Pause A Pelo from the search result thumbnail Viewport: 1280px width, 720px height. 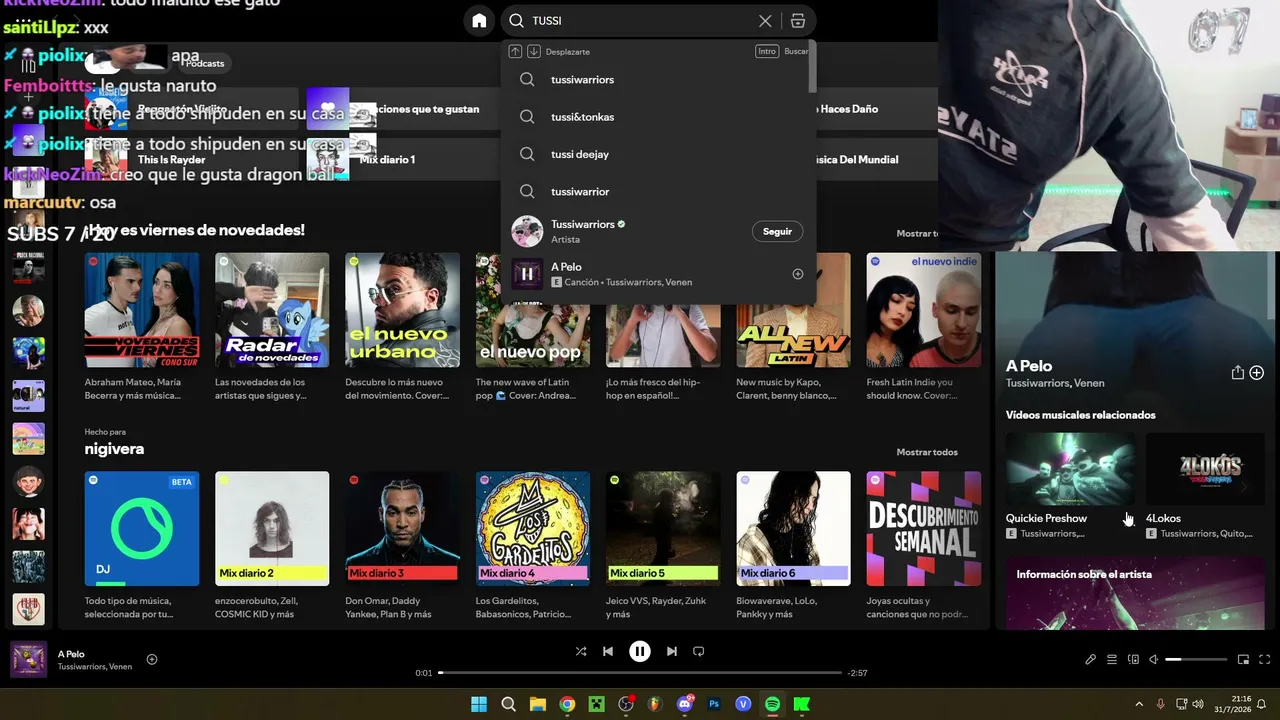[527, 274]
